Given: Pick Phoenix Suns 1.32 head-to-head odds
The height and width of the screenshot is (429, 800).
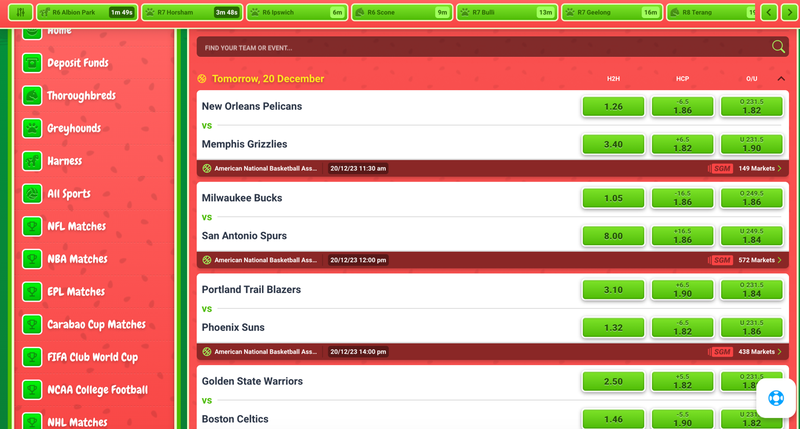Looking at the screenshot, I should (x=613, y=328).
